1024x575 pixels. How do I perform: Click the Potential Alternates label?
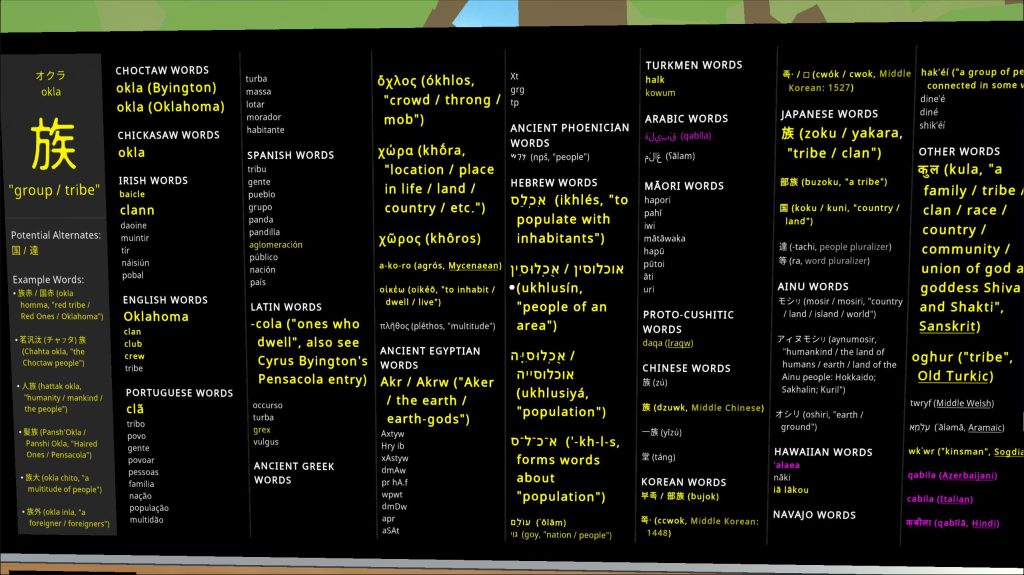pos(55,235)
